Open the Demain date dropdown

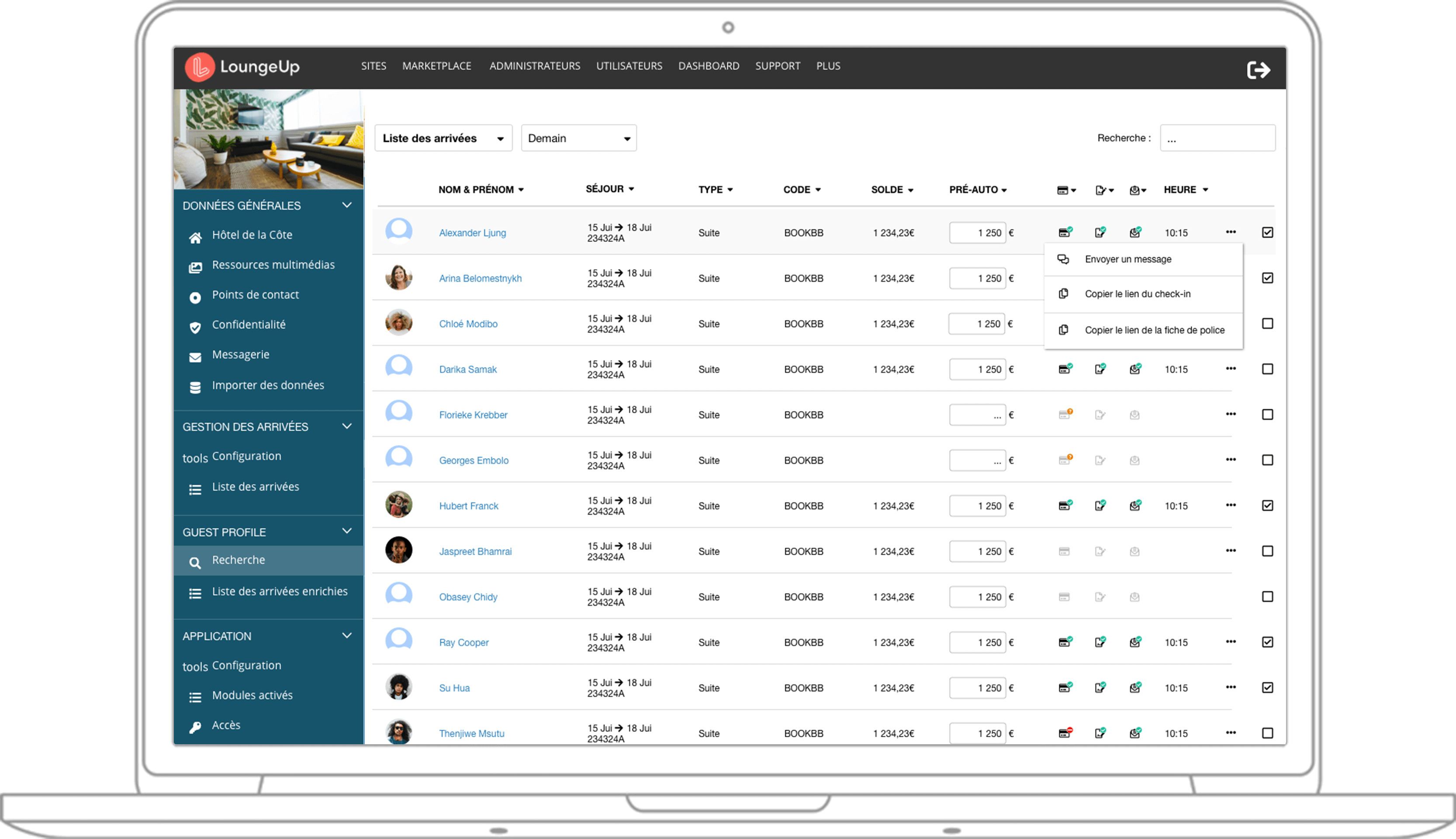578,138
